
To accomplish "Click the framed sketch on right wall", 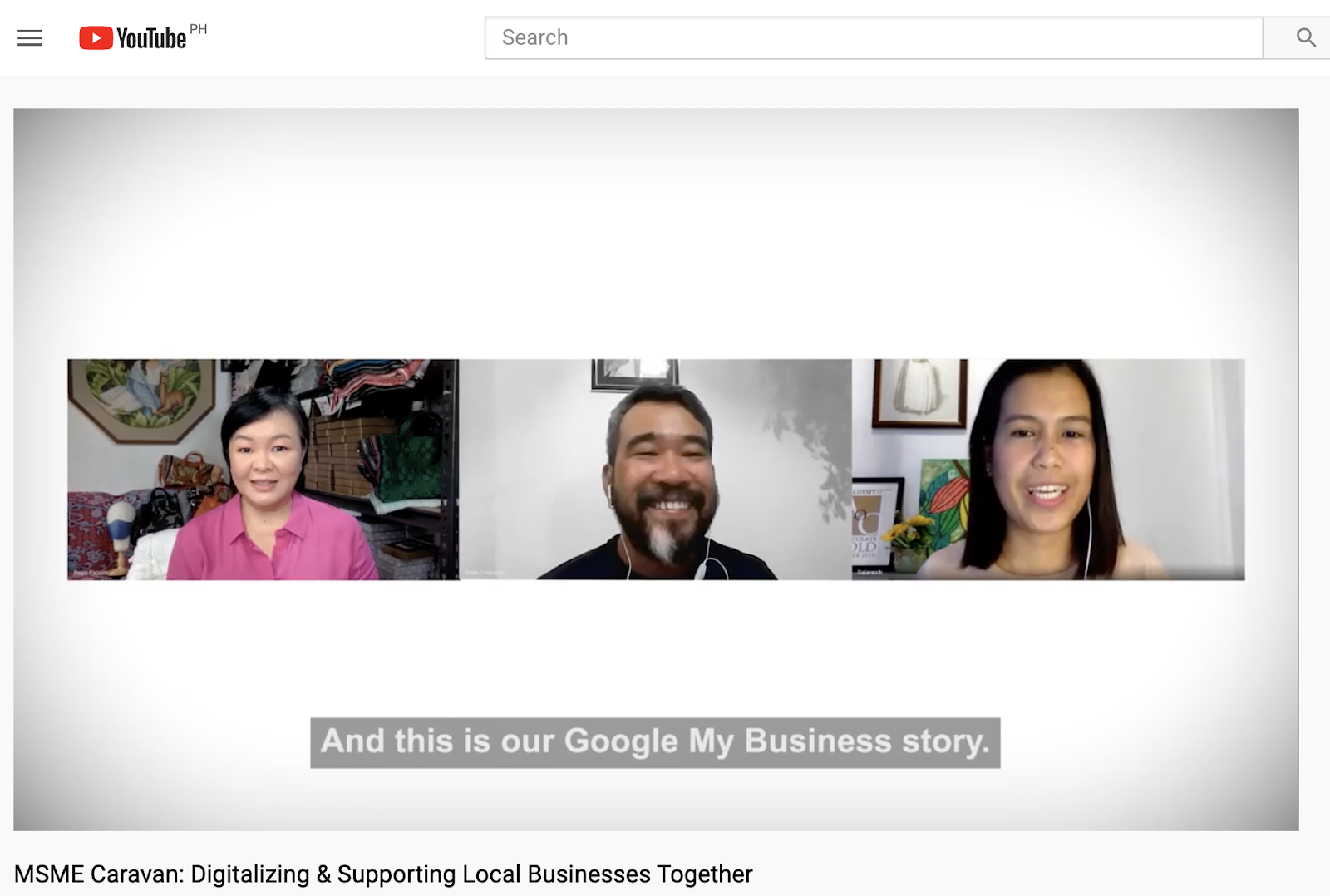I will (x=919, y=391).
